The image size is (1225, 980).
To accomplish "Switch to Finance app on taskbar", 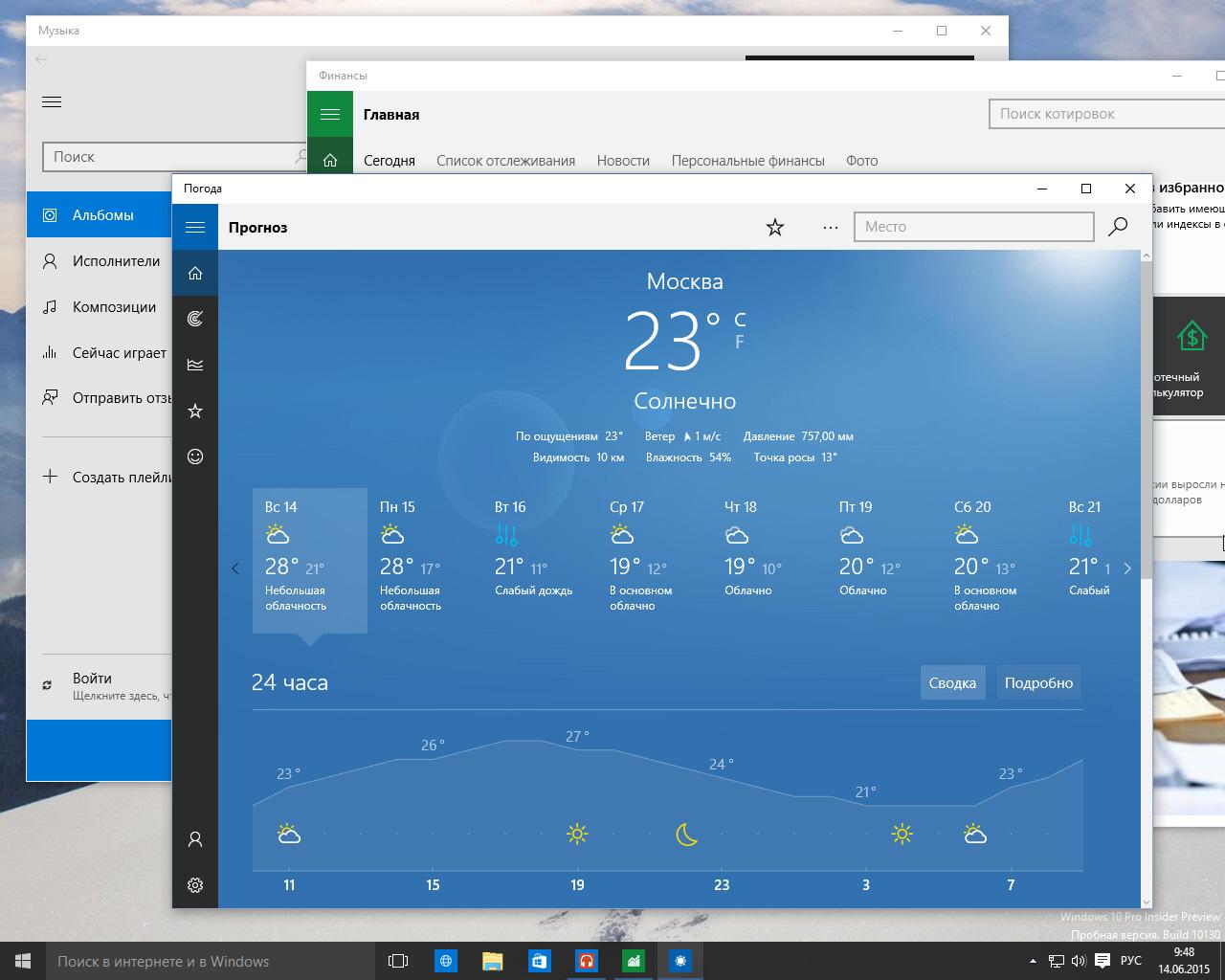I will coord(633,961).
